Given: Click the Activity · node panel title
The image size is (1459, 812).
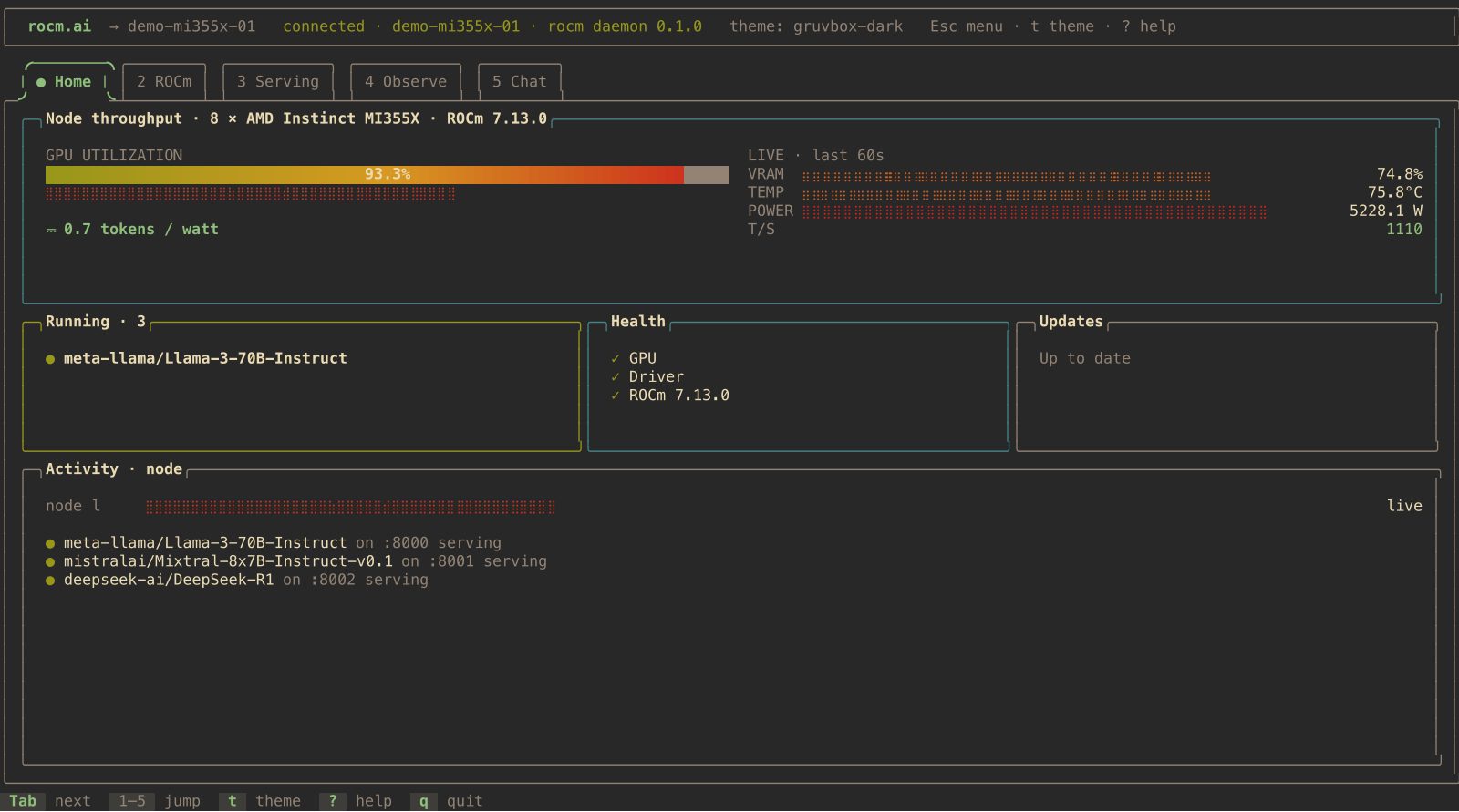Looking at the screenshot, I should [x=114, y=469].
